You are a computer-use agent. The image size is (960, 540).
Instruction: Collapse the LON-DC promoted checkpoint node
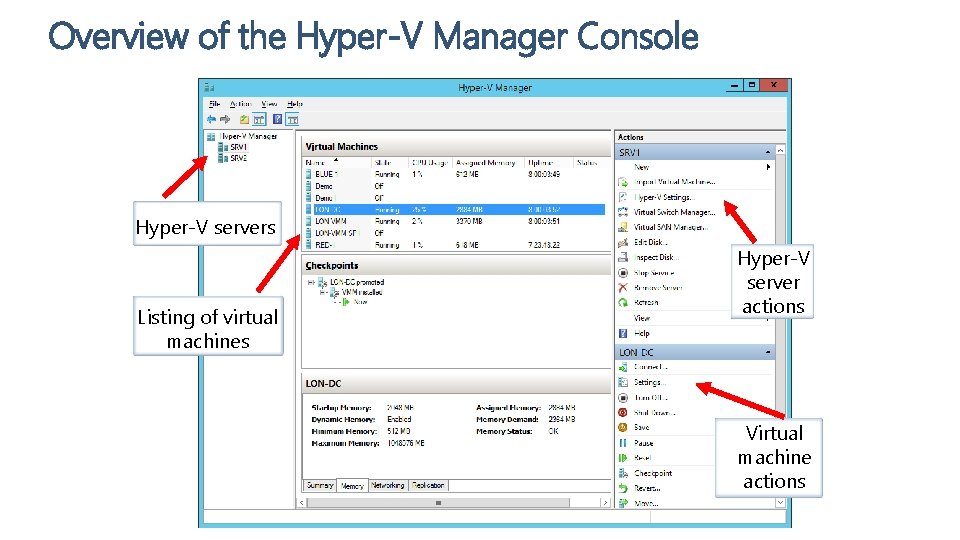312,282
